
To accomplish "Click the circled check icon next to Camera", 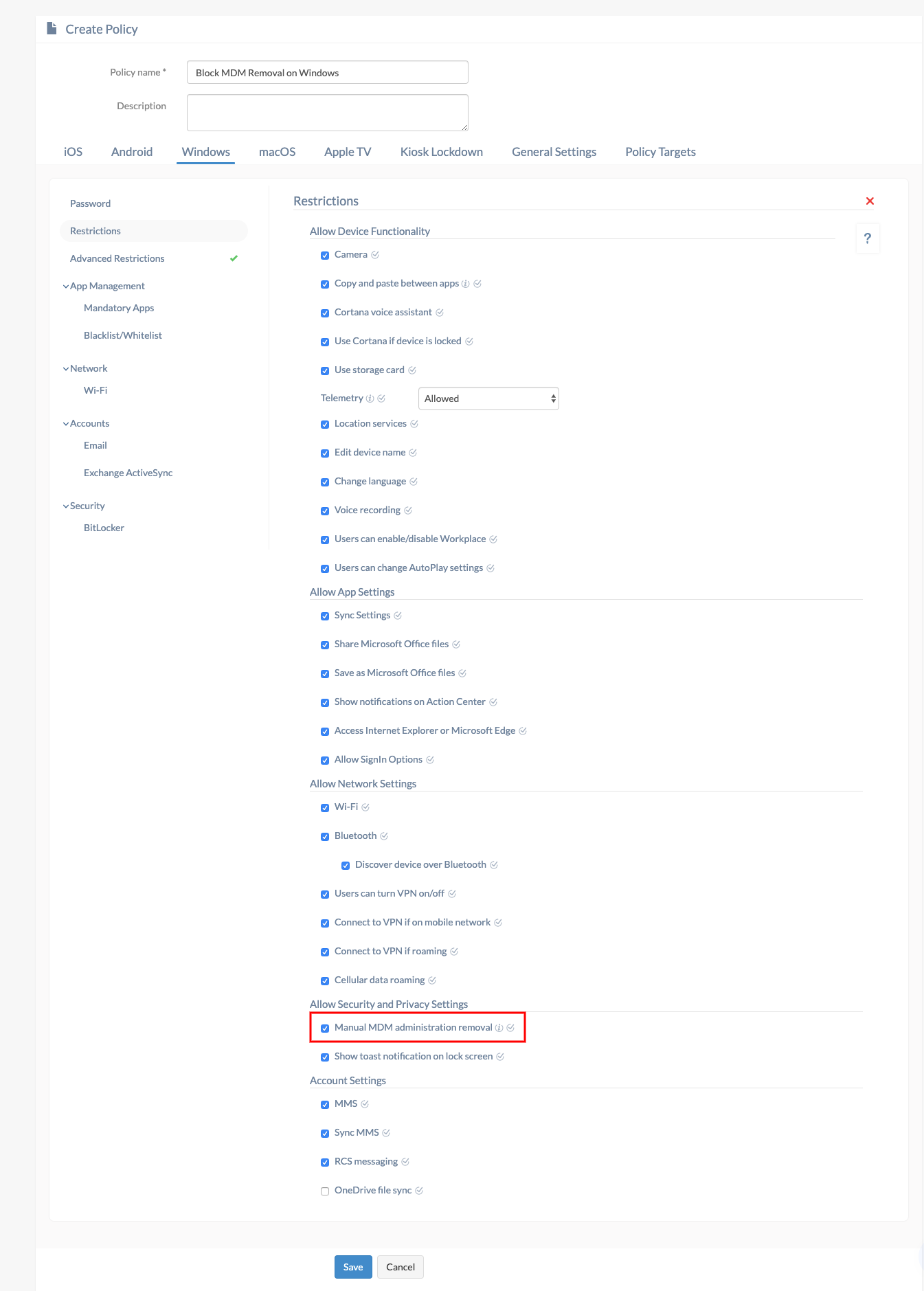I will point(375,255).
